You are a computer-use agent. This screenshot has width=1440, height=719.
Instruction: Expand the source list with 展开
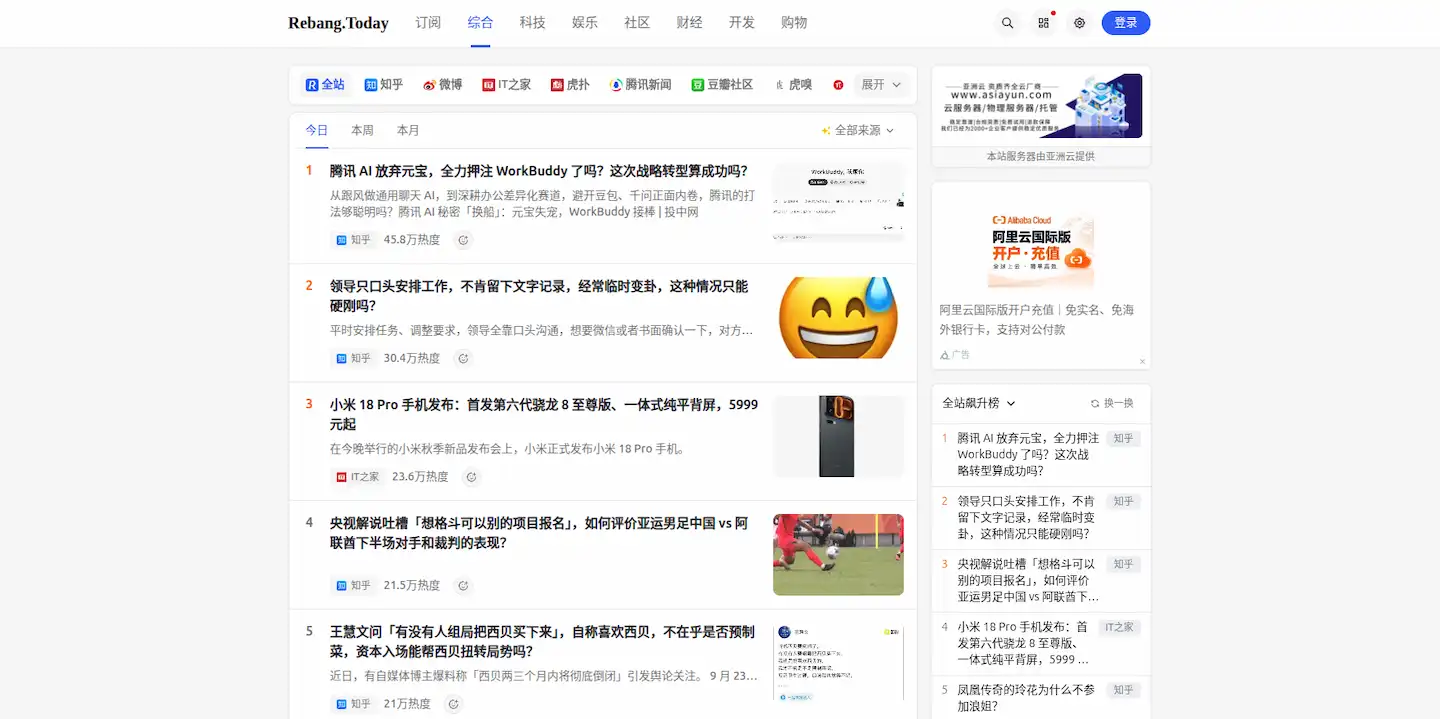(x=881, y=85)
